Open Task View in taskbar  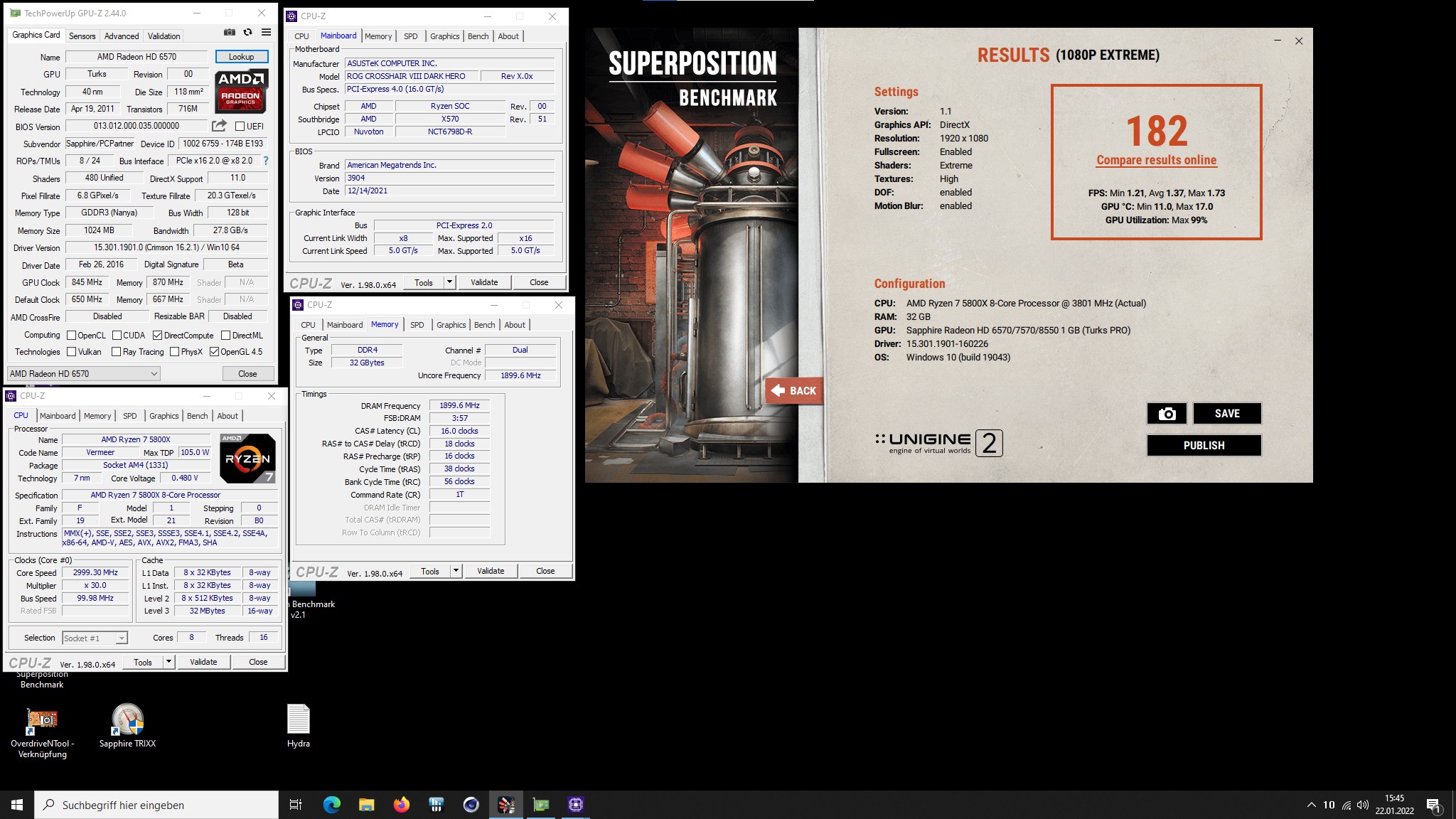[296, 805]
